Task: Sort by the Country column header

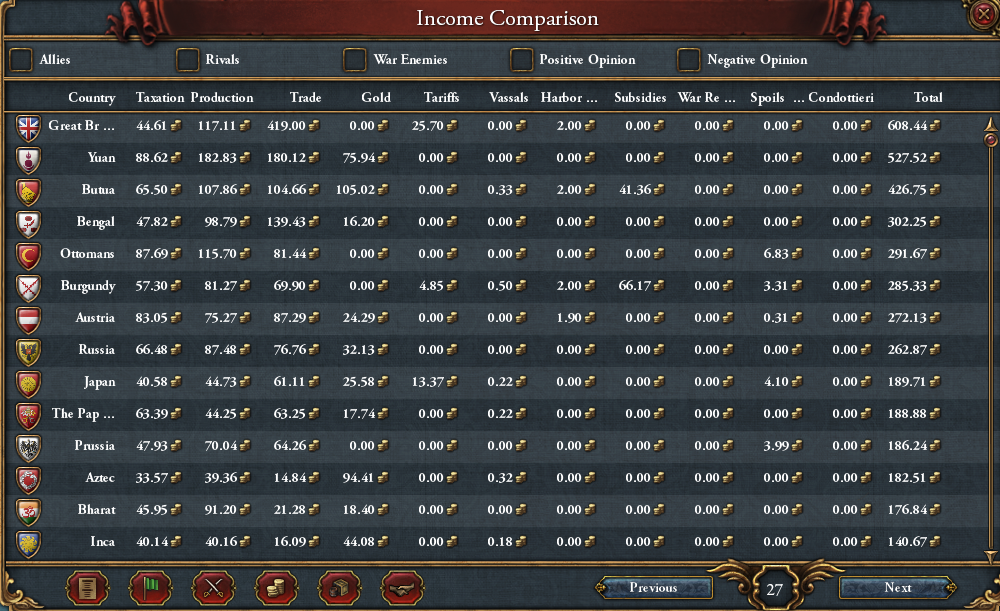Action: [92, 98]
